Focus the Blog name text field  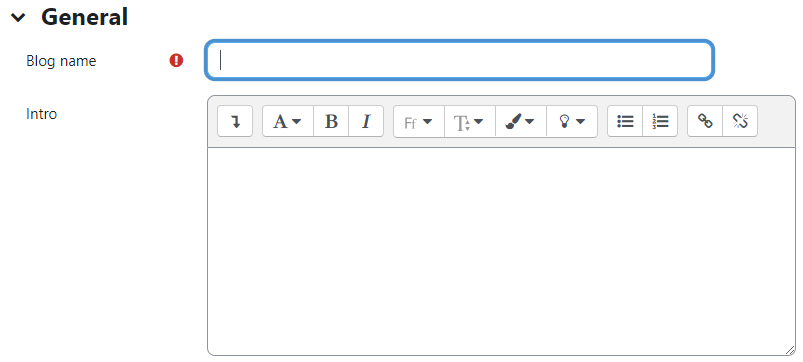point(459,60)
